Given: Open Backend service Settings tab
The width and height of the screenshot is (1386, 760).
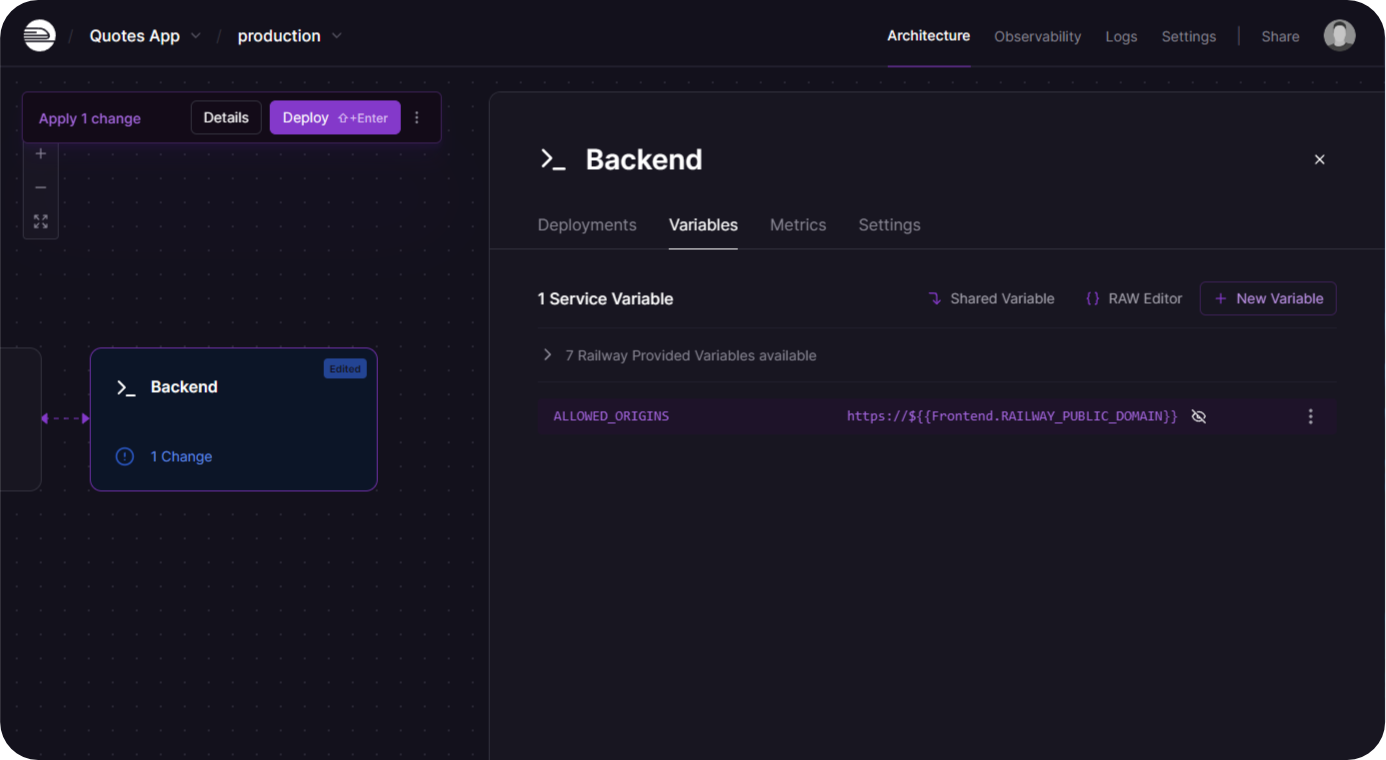Looking at the screenshot, I should click(889, 225).
